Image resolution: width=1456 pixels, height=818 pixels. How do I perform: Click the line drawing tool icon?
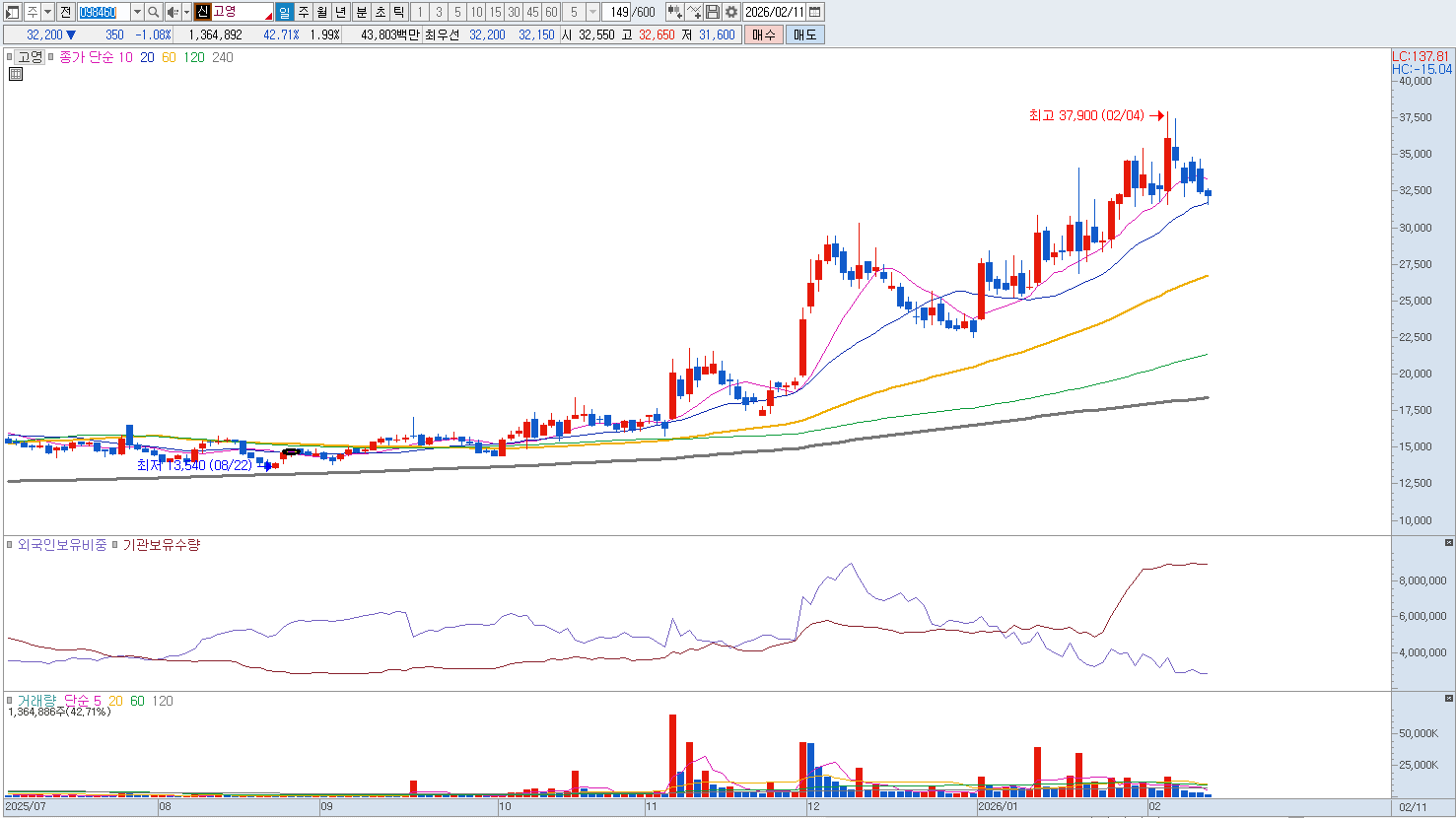click(x=694, y=12)
